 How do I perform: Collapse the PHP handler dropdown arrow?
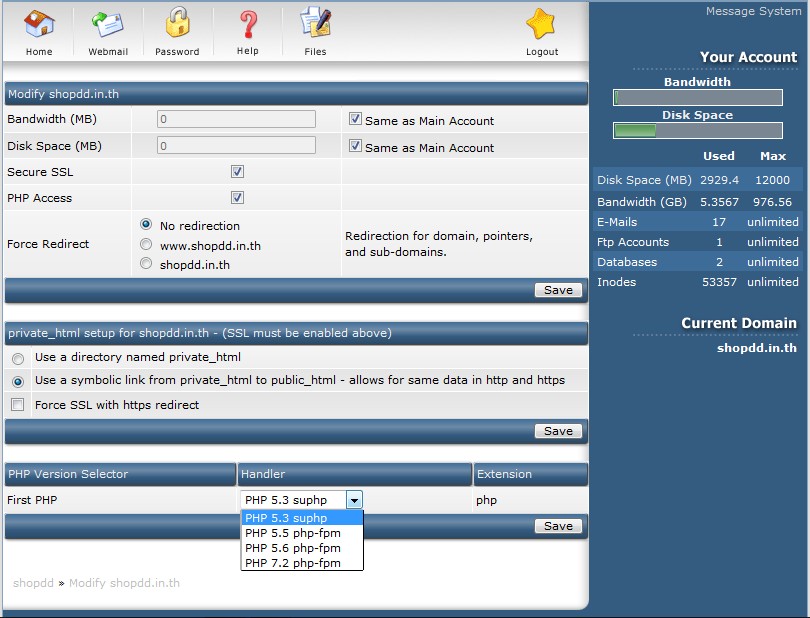point(354,500)
